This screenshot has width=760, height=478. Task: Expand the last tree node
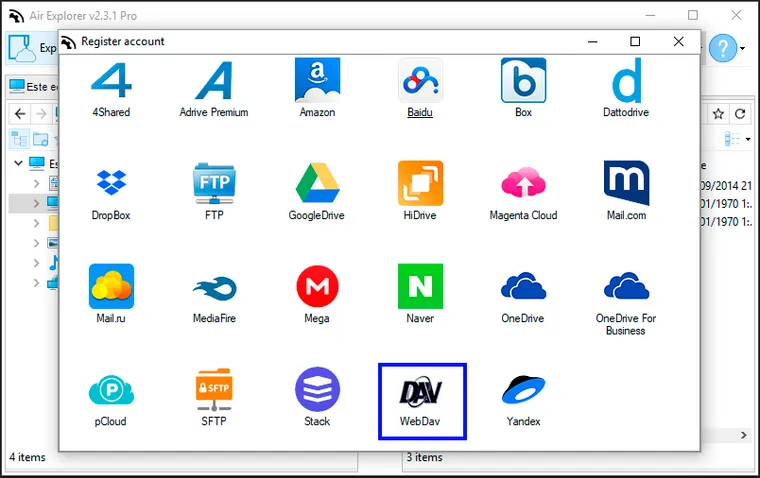[x=36, y=283]
